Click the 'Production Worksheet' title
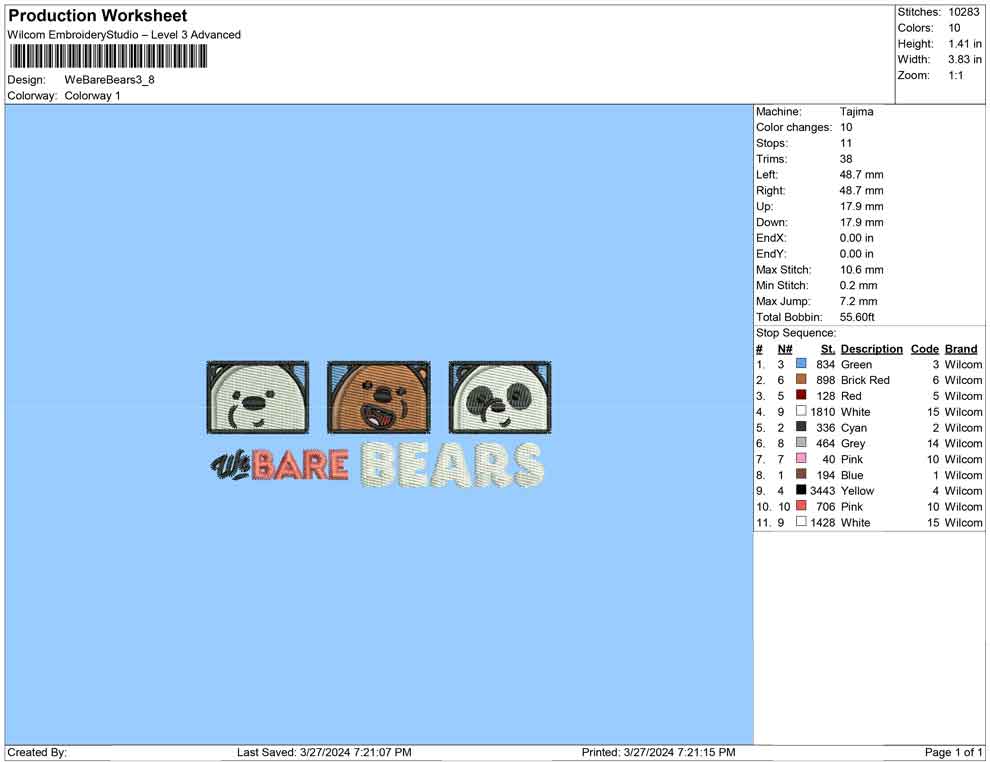This screenshot has width=990, height=762. point(98,16)
